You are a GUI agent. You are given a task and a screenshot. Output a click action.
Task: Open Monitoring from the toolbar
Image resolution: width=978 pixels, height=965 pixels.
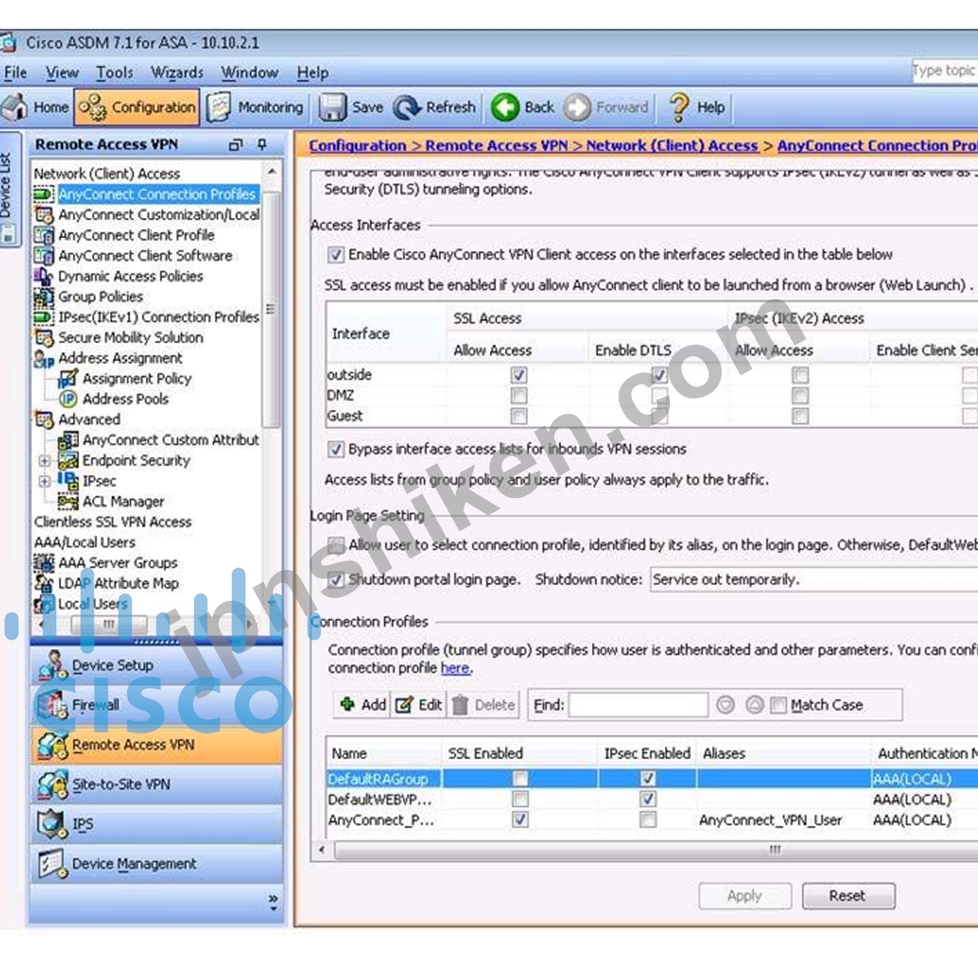point(255,107)
